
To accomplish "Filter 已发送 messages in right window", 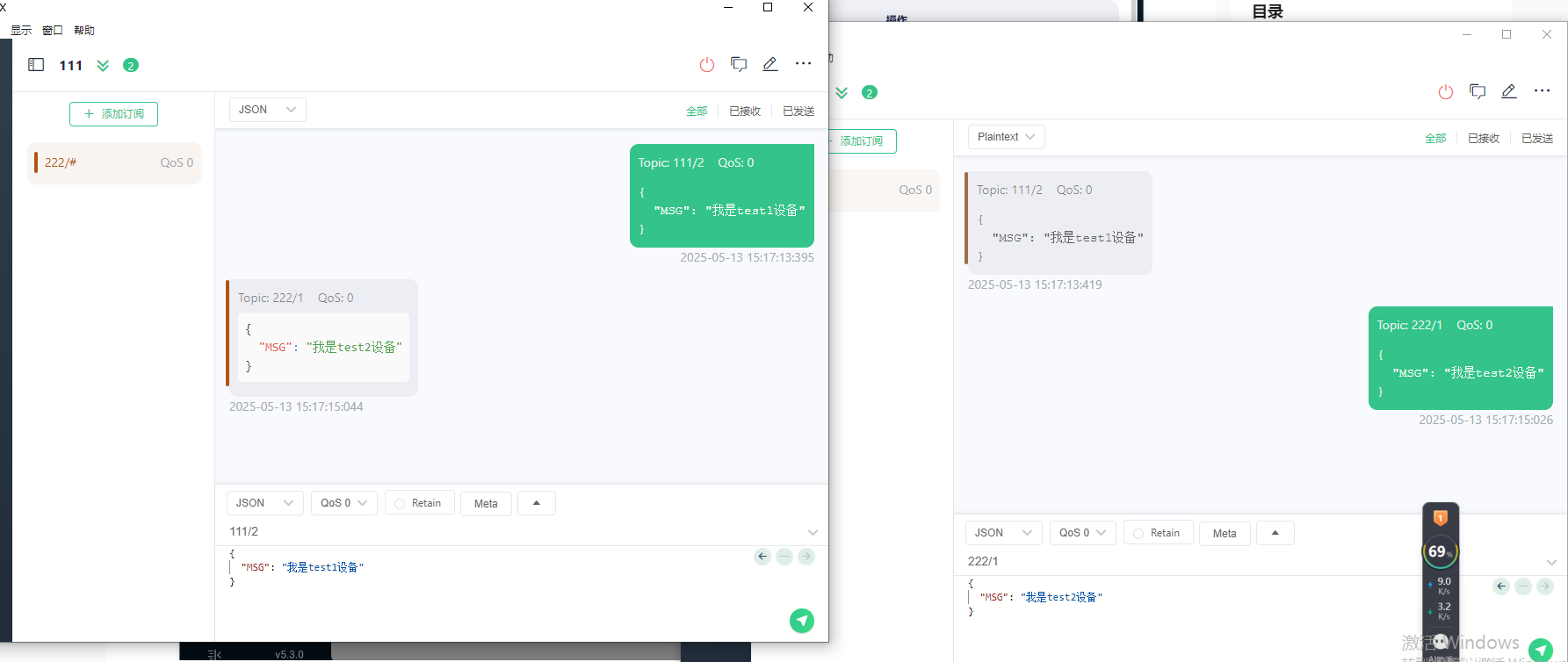I will (1537, 139).
